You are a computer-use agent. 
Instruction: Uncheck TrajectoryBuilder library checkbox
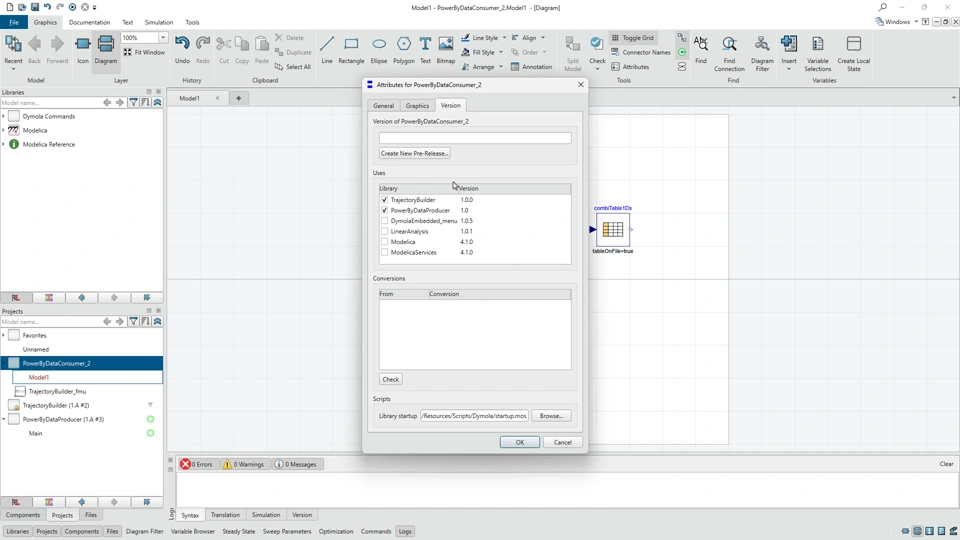[384, 200]
